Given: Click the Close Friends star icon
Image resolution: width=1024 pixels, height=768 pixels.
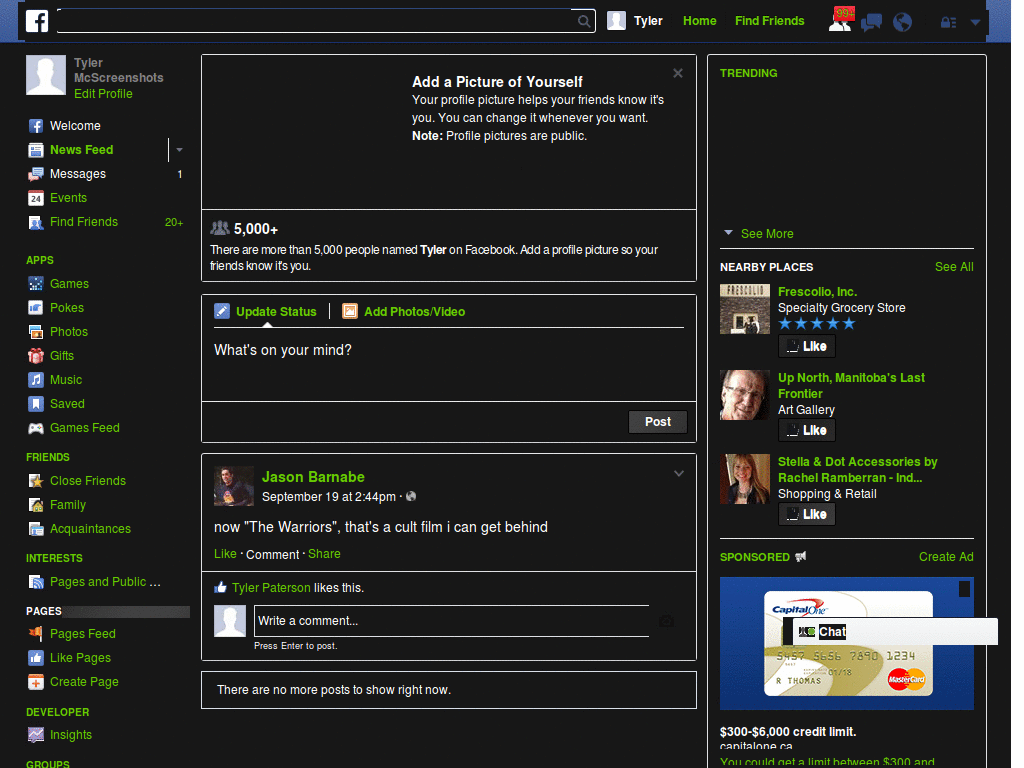Looking at the screenshot, I should coord(36,481).
